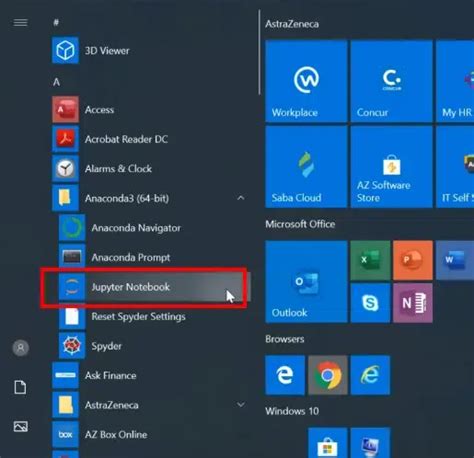Launch the Microsoft Store tile
This screenshot has height=458, width=474.
328,443
